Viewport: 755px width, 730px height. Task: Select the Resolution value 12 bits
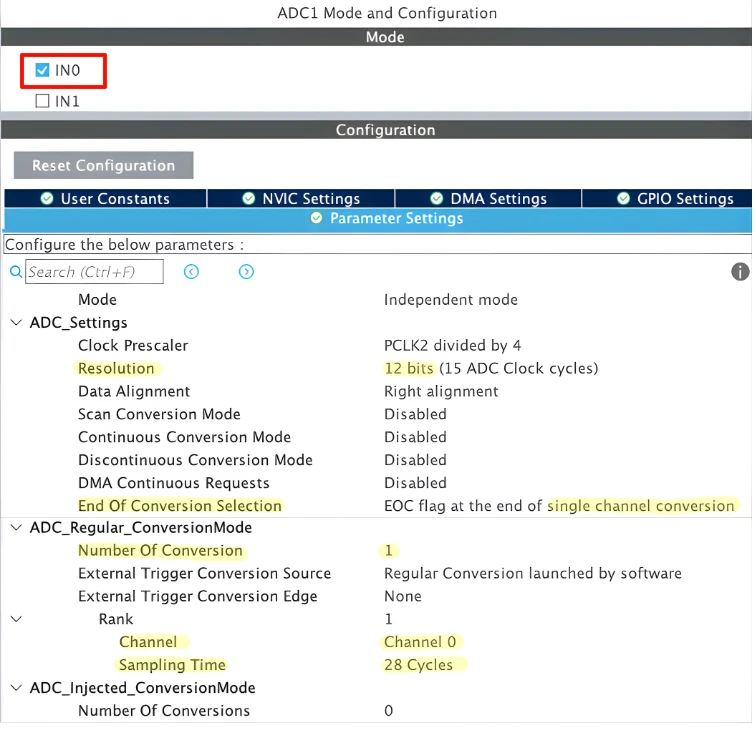(409, 368)
